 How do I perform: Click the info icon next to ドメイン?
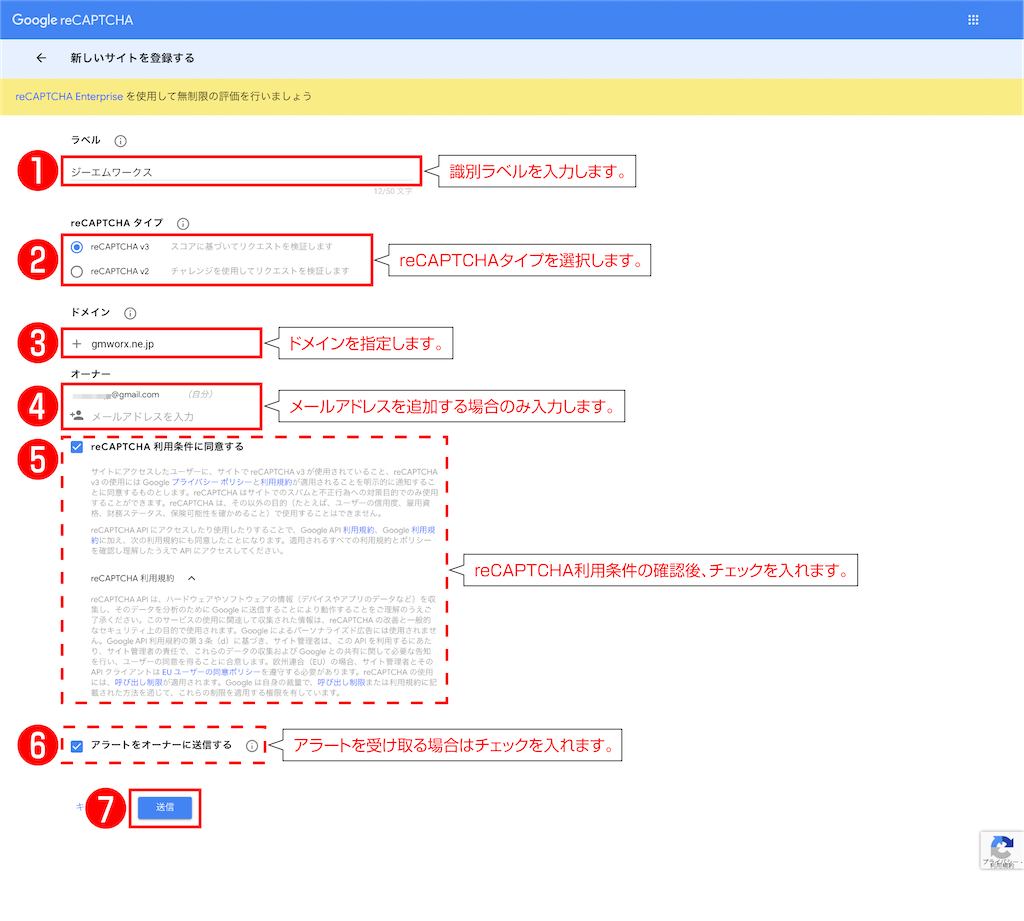point(130,313)
